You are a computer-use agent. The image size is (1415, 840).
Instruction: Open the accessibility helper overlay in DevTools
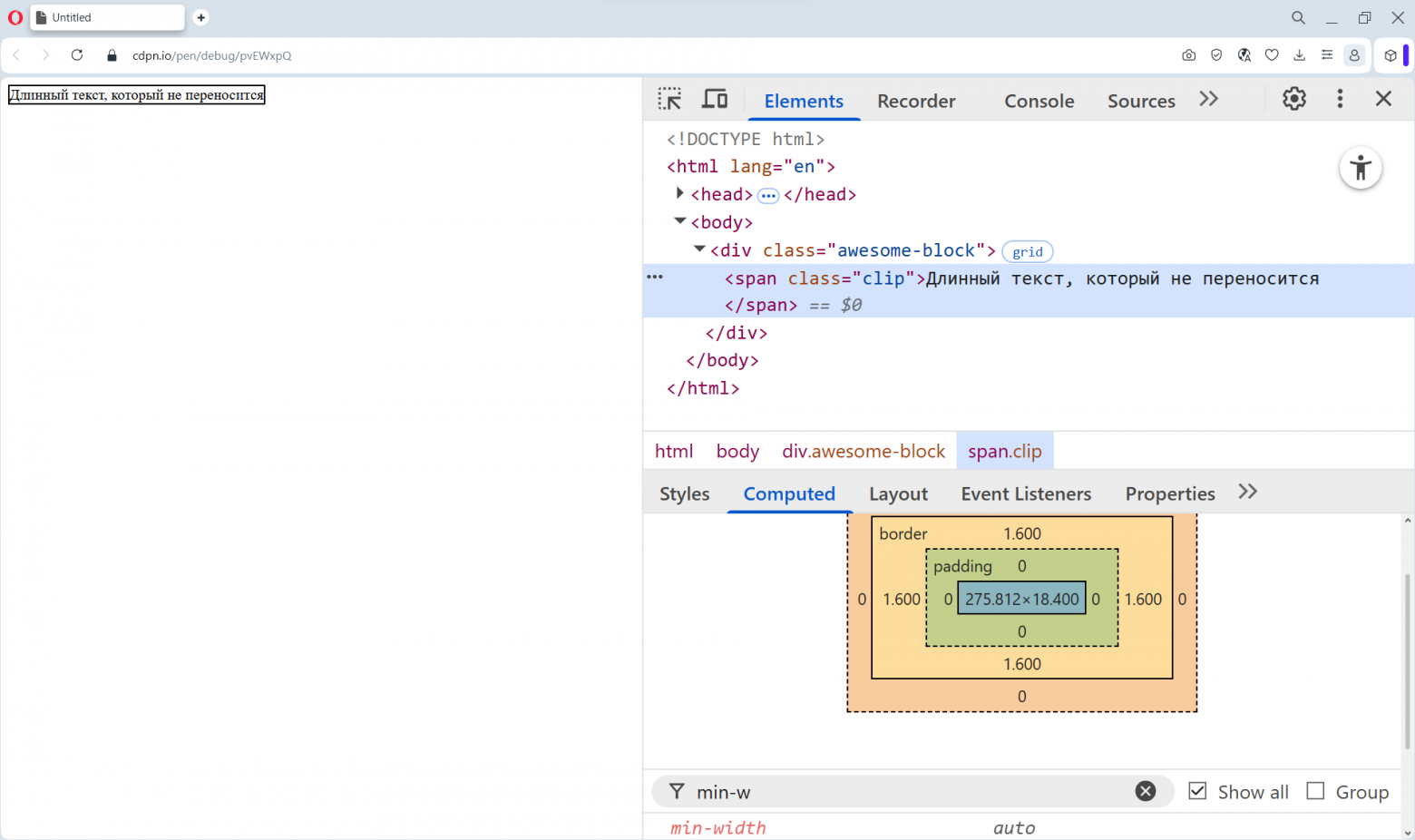pyautogui.click(x=1361, y=168)
